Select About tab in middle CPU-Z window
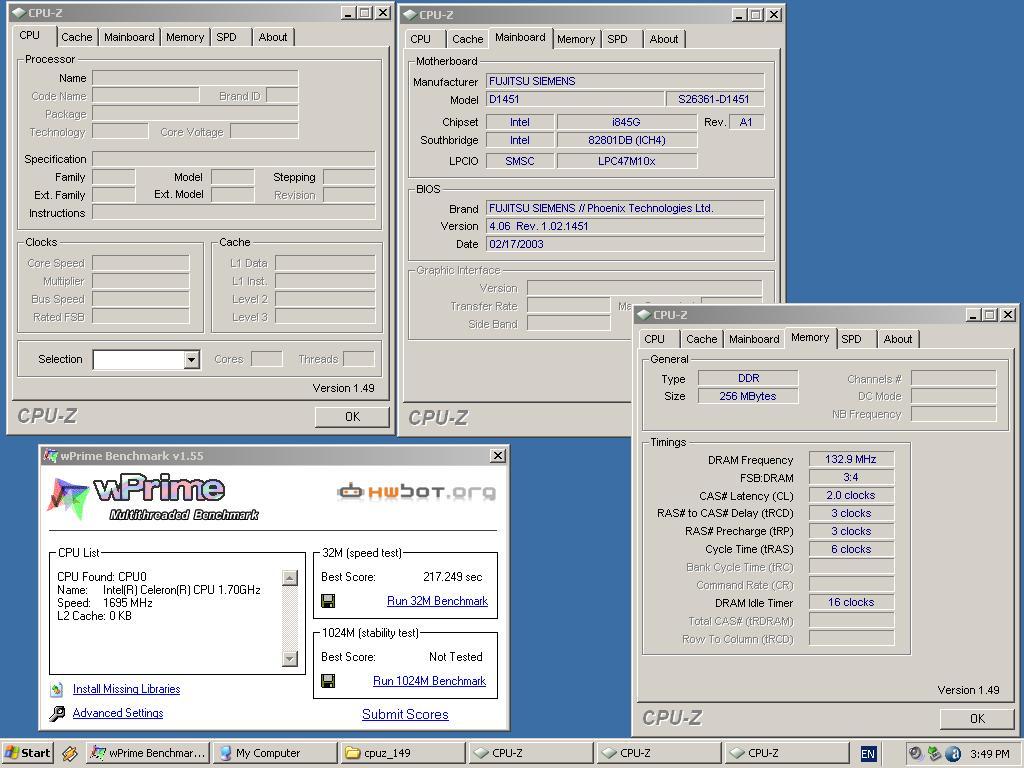1024x768 pixels. coord(664,39)
